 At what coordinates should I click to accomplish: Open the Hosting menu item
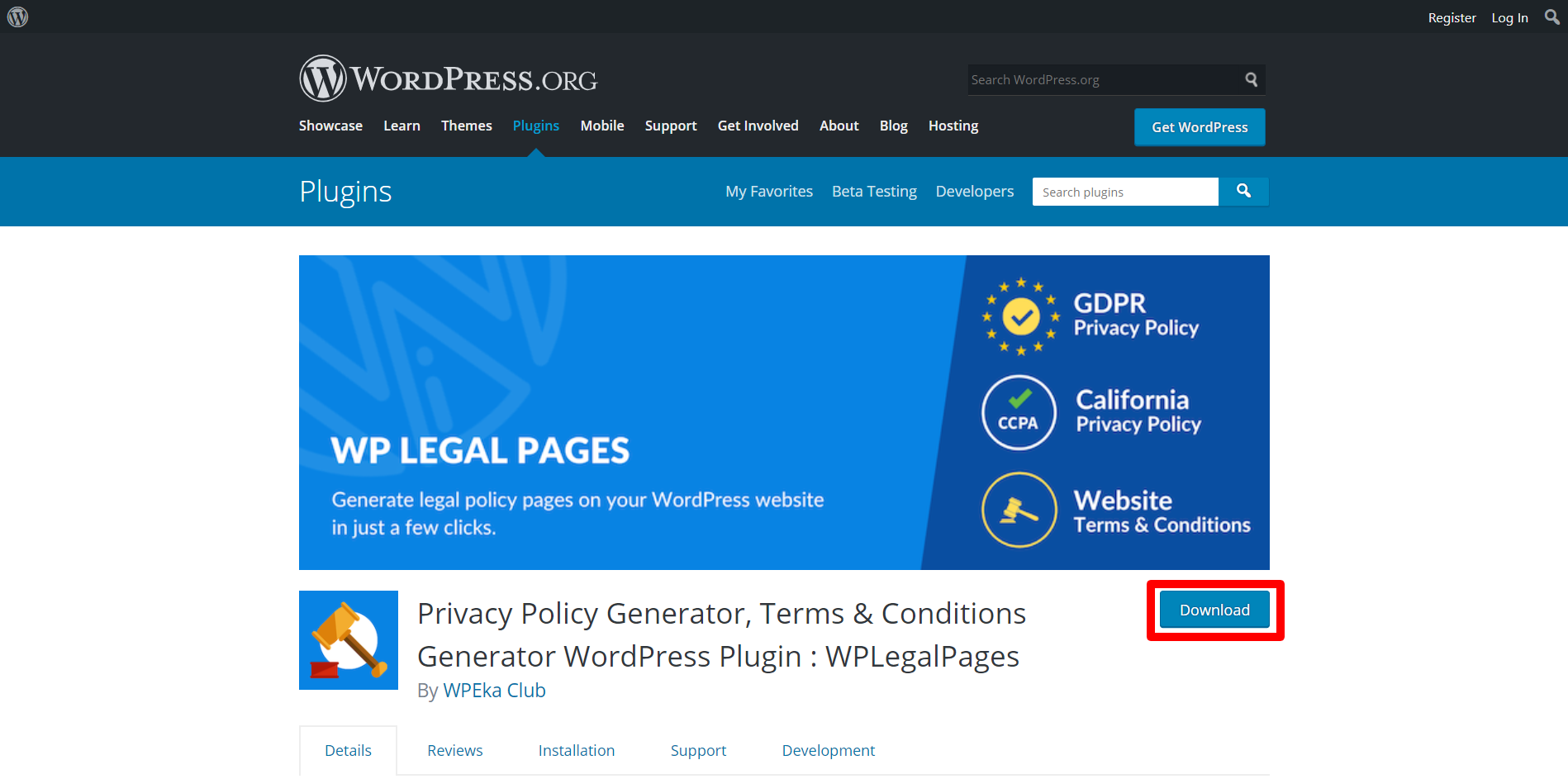[x=953, y=126]
